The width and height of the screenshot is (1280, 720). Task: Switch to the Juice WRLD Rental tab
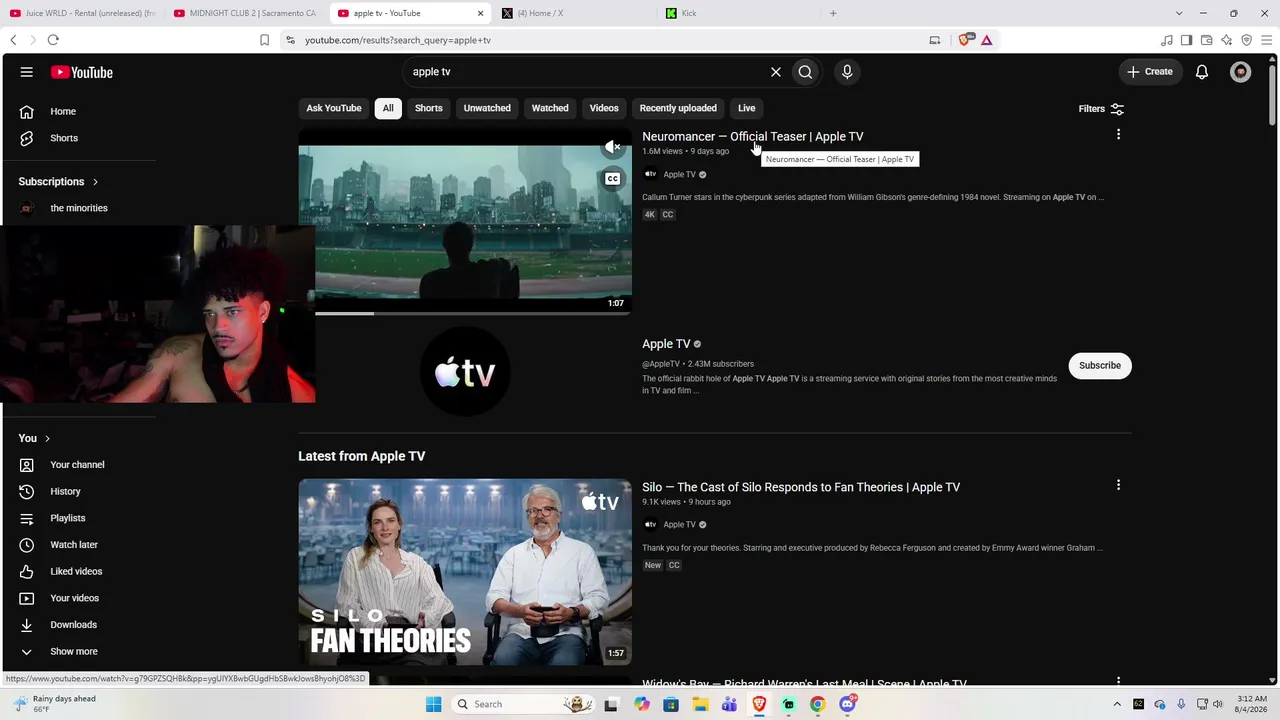click(83, 13)
